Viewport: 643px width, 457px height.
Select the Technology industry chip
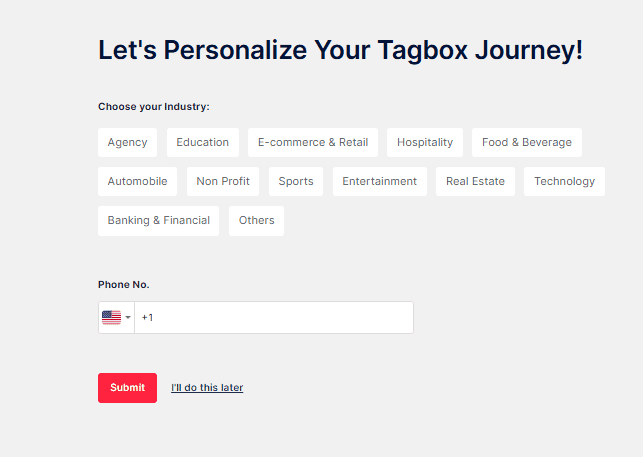tap(564, 181)
